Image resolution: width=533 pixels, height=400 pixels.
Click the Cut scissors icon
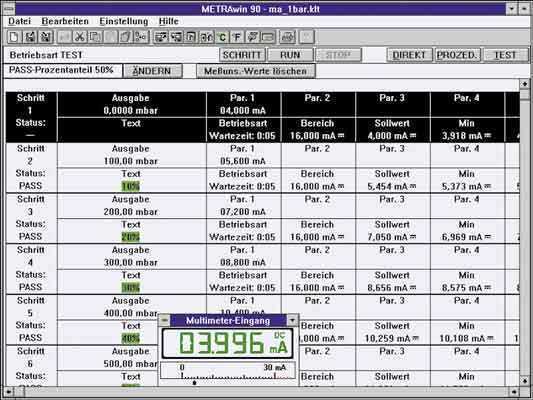[x=80, y=37]
